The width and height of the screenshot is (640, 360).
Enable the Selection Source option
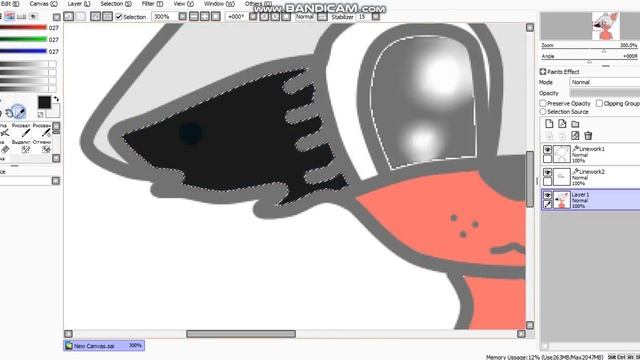tap(543, 111)
